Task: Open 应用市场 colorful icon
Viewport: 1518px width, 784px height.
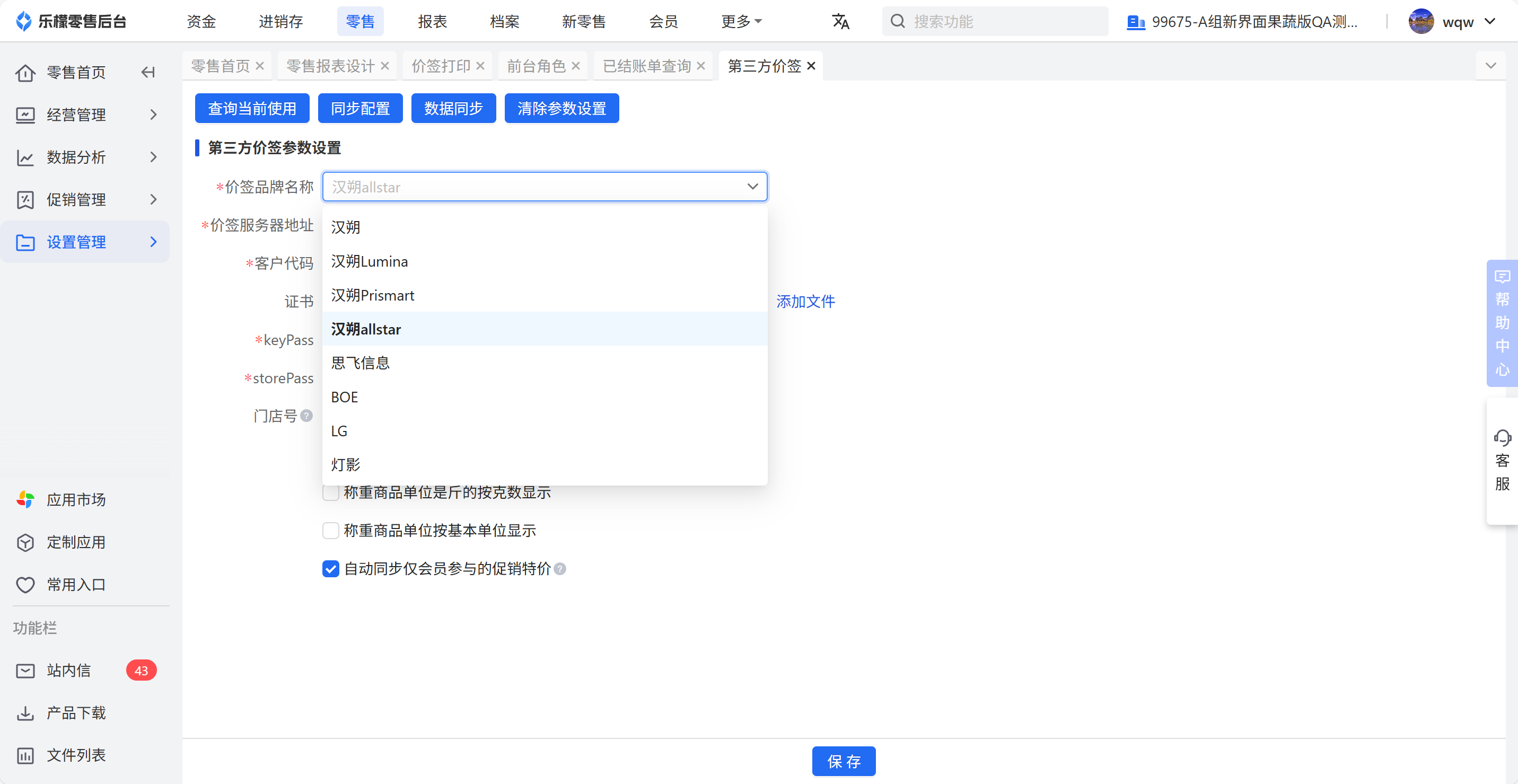Action: (25, 499)
